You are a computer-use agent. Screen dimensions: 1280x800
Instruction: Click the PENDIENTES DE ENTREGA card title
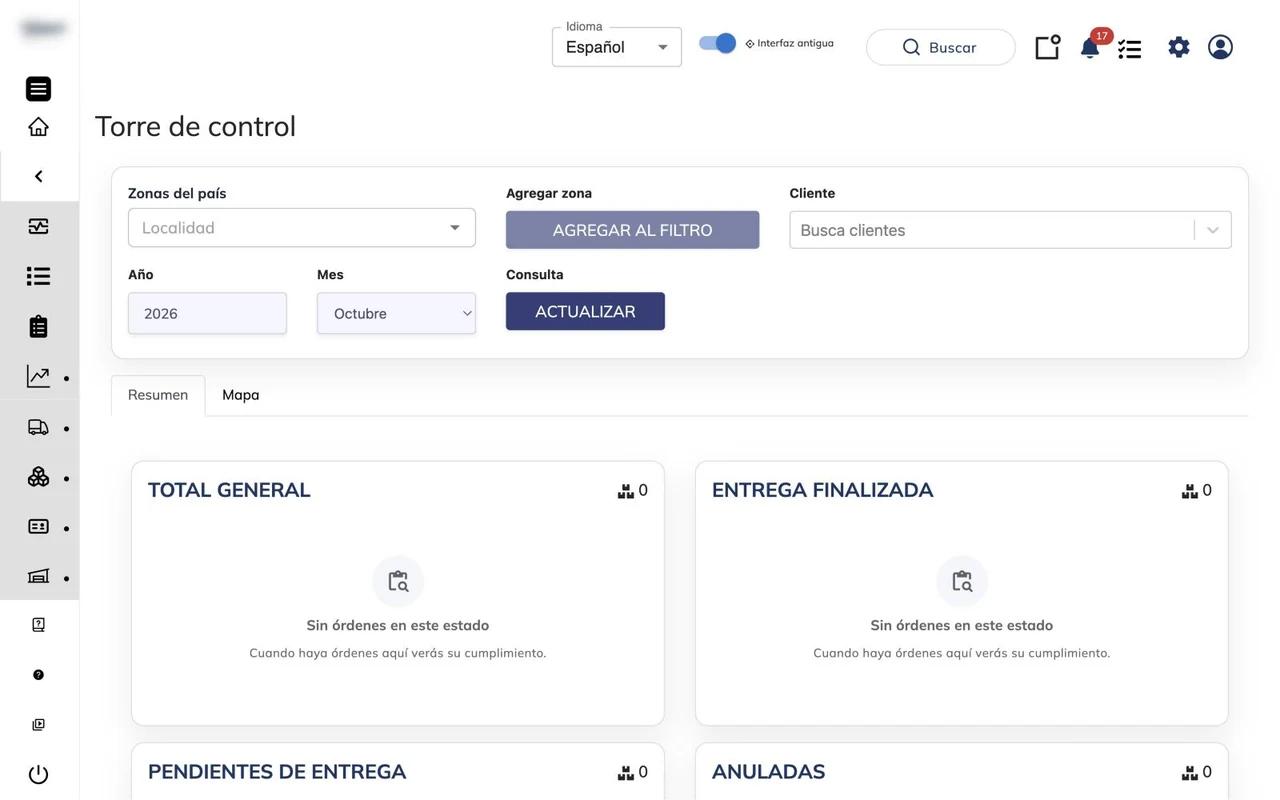277,772
